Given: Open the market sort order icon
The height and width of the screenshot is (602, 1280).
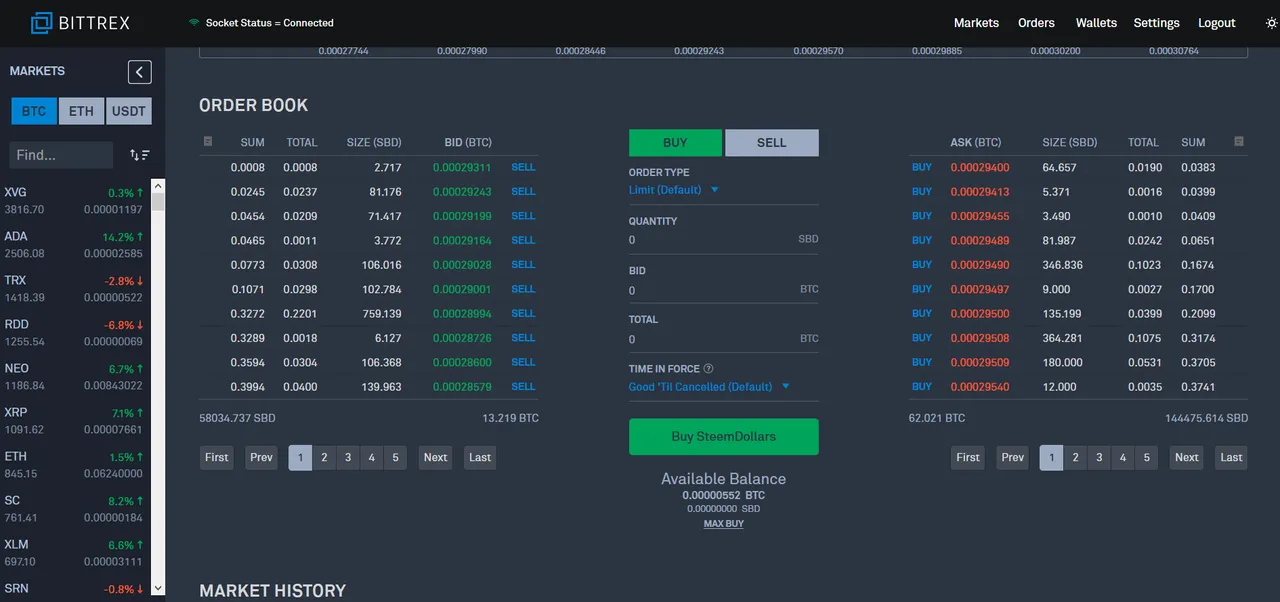Looking at the screenshot, I should pos(140,155).
